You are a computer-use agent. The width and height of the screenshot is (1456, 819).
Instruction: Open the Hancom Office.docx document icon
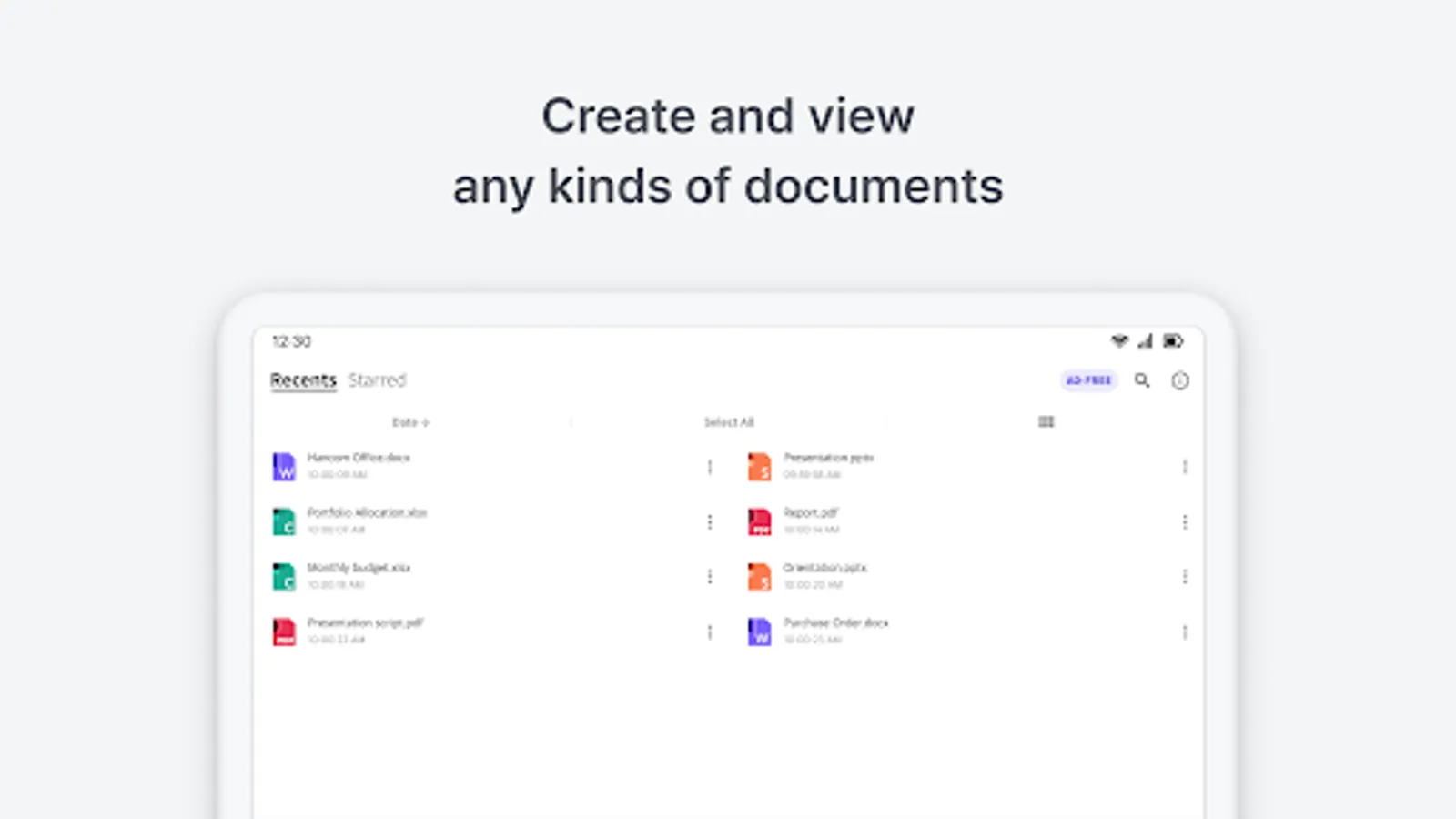283,466
